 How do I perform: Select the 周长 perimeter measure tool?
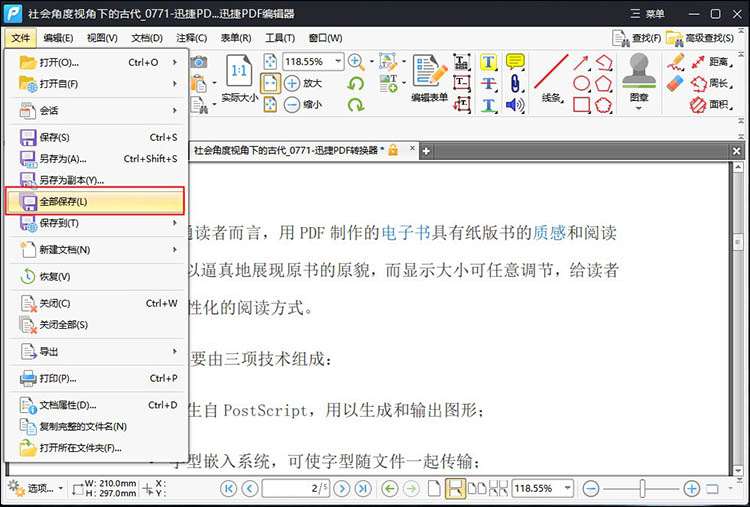(711, 83)
